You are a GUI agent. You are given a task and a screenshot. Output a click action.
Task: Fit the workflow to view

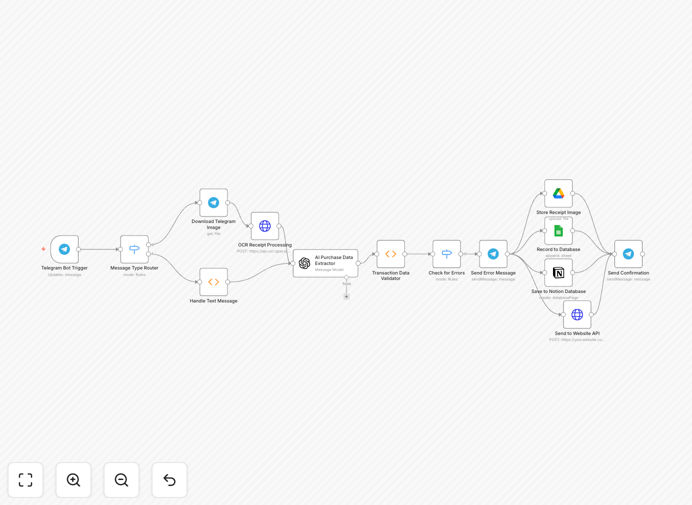pyautogui.click(x=26, y=480)
